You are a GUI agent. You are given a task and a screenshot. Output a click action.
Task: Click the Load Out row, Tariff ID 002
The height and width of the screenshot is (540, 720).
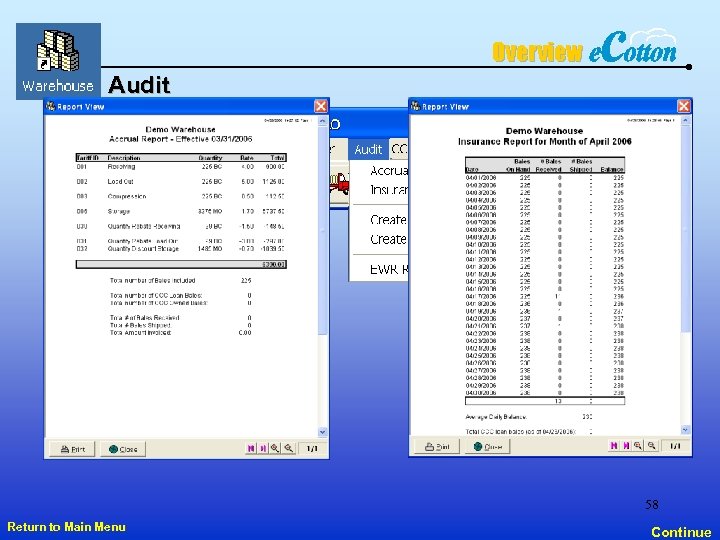[x=180, y=181]
